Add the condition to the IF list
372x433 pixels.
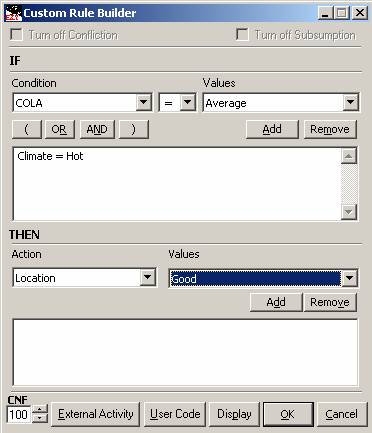click(272, 129)
